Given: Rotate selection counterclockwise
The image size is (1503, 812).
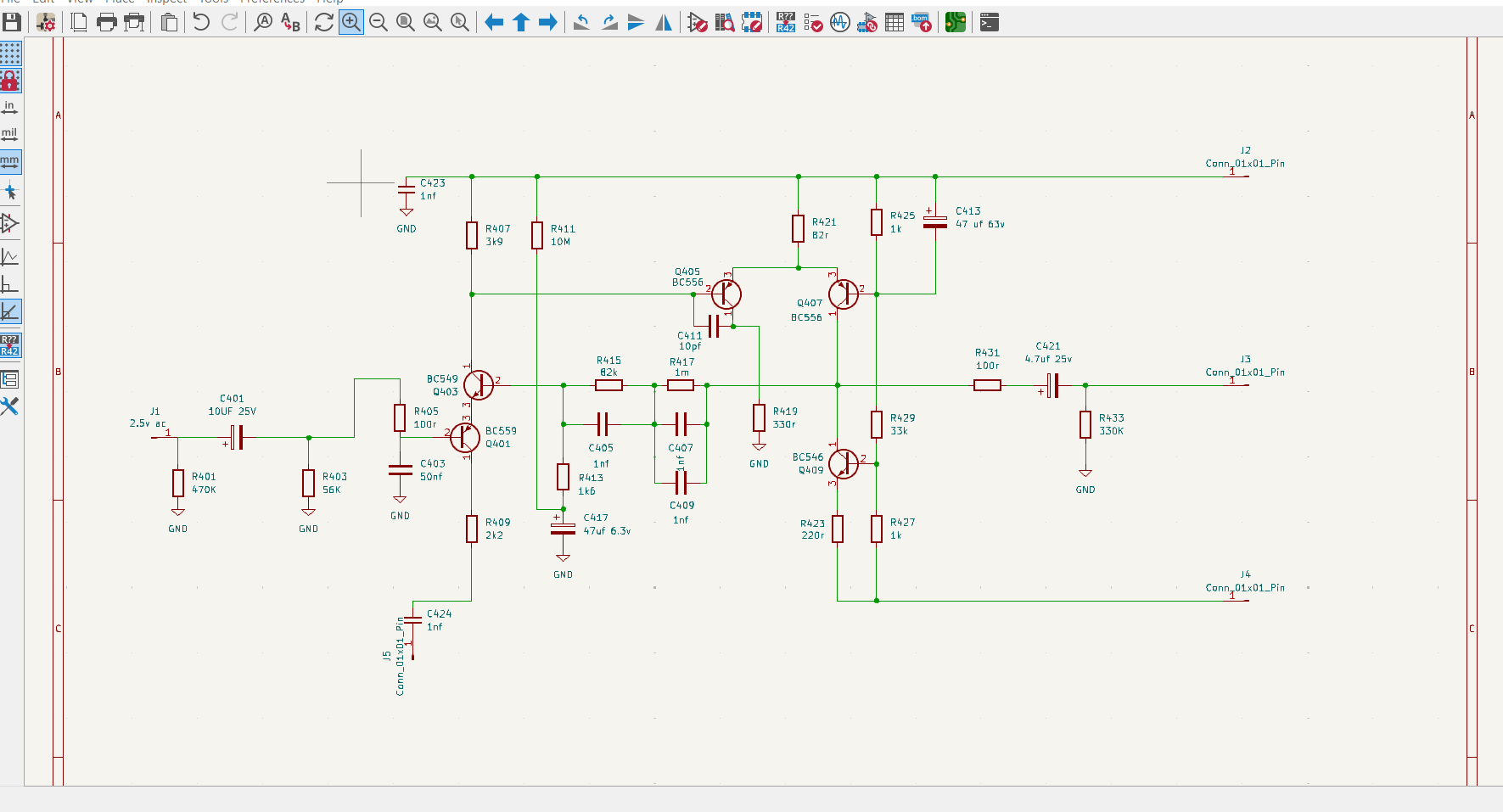Looking at the screenshot, I should [x=582, y=22].
